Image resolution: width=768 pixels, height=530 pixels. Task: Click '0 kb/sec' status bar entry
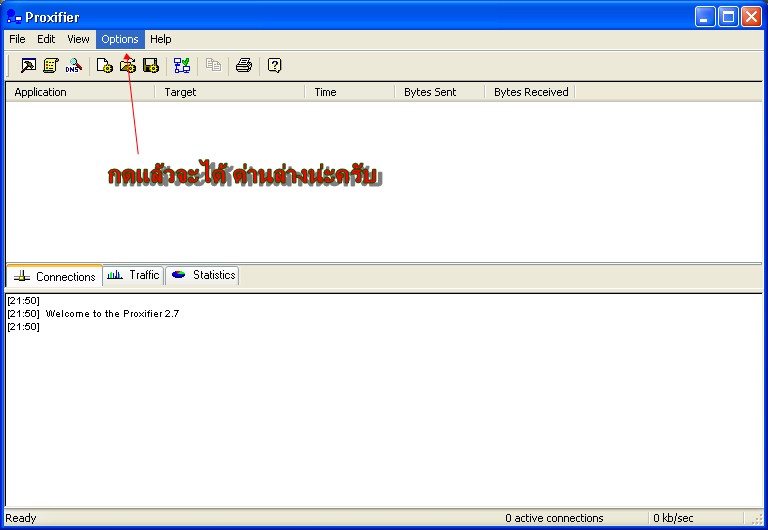[x=673, y=518]
